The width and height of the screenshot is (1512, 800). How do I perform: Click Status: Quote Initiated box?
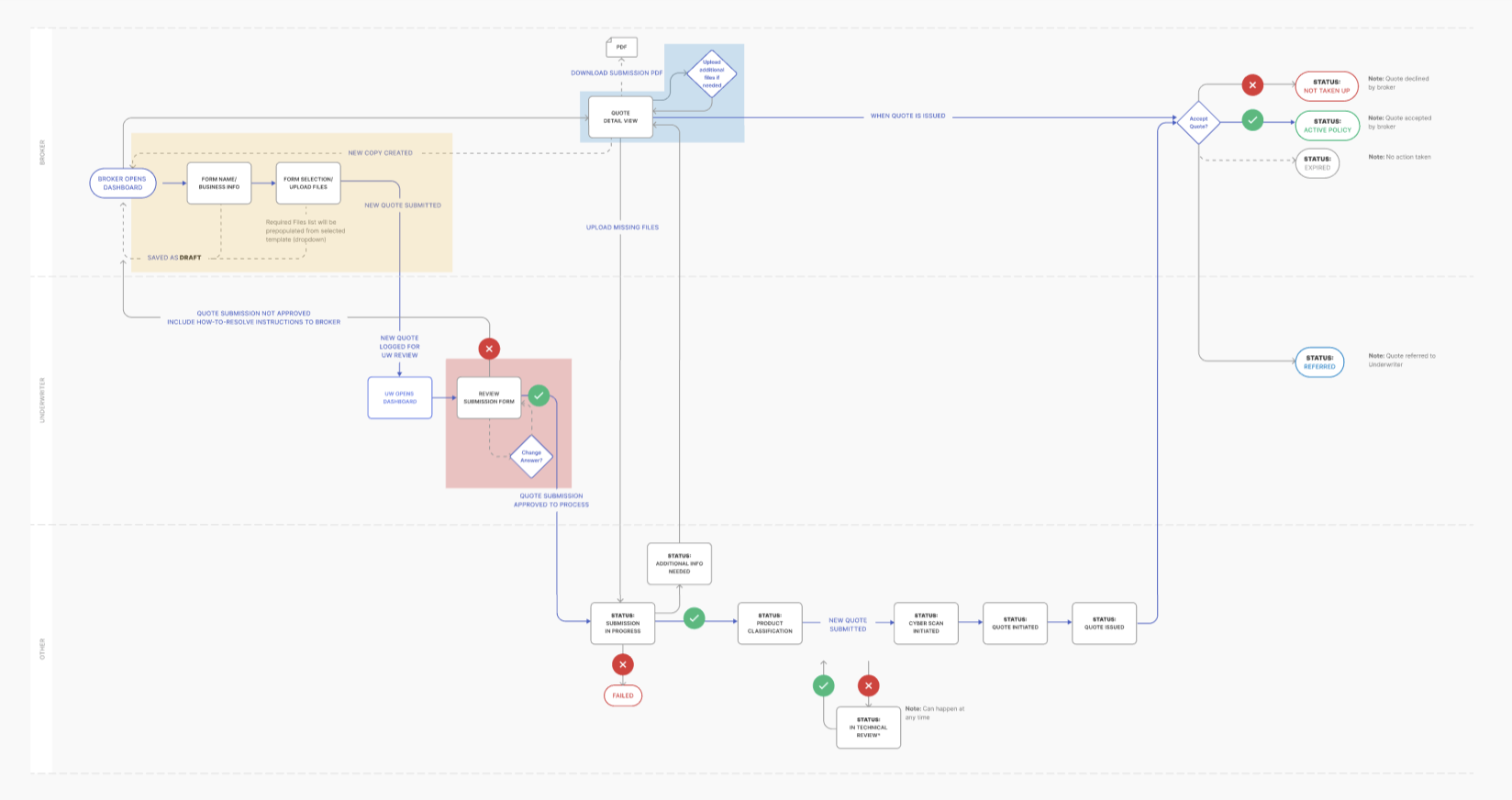(1015, 623)
